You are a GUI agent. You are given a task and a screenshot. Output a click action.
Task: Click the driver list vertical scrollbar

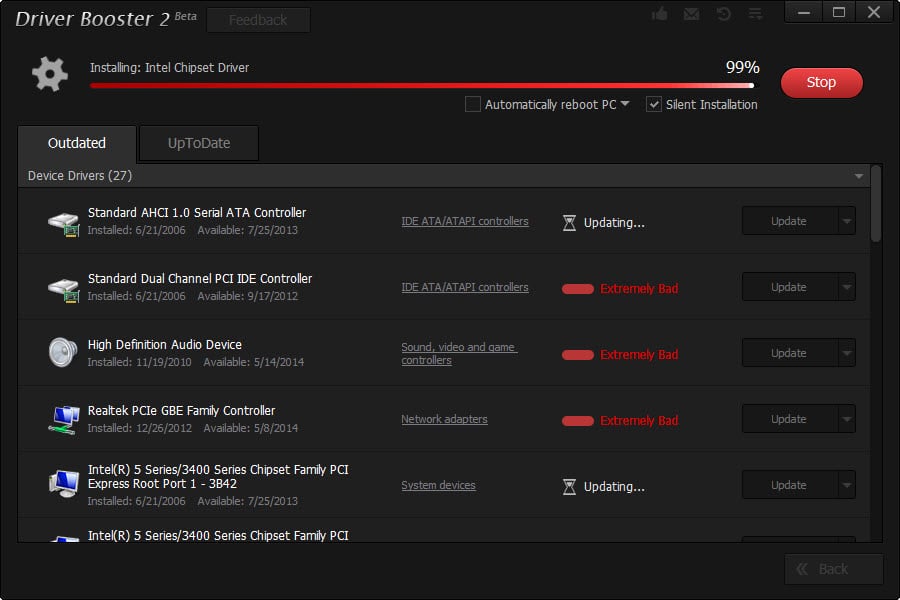click(876, 205)
